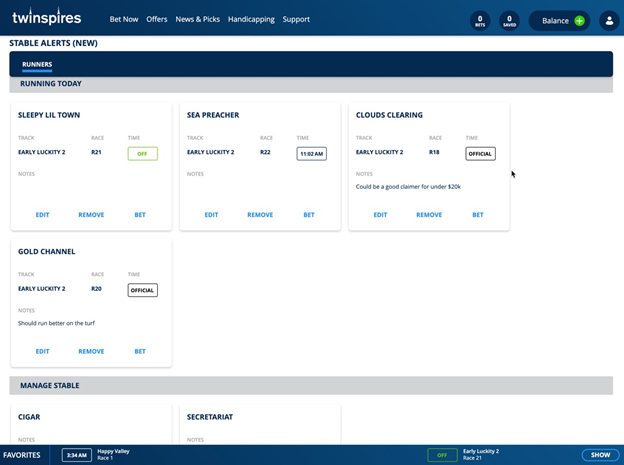Click the Favorites label in bottom bar
Screen dimensions: 624x465
(22, 455)
